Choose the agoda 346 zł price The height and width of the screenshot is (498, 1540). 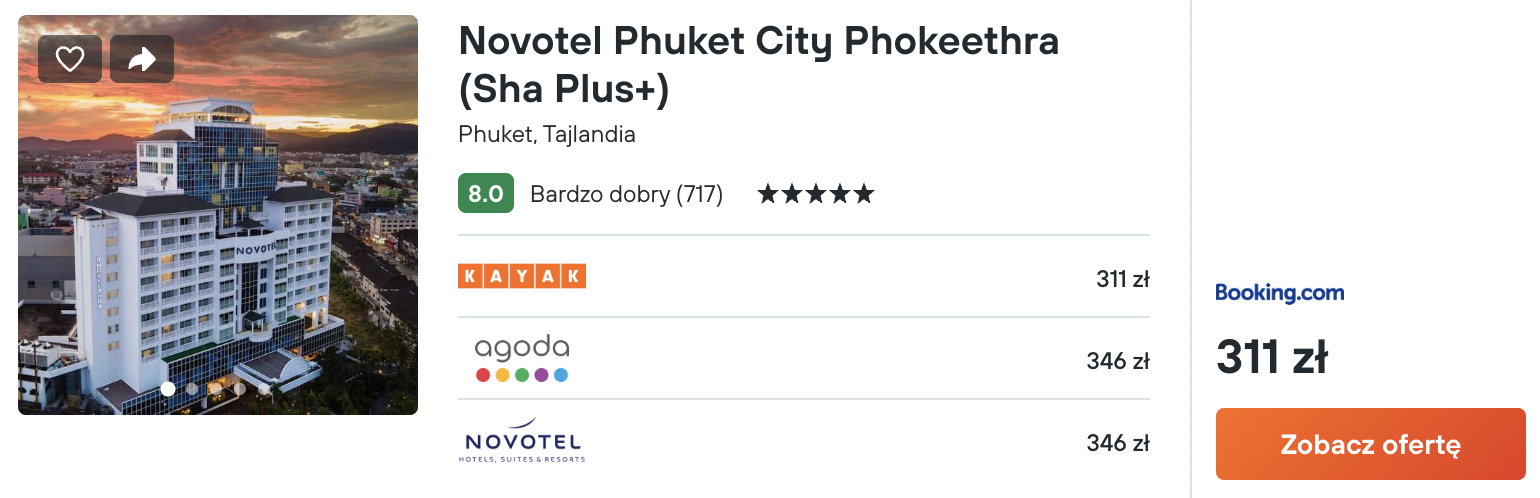coord(1118,361)
